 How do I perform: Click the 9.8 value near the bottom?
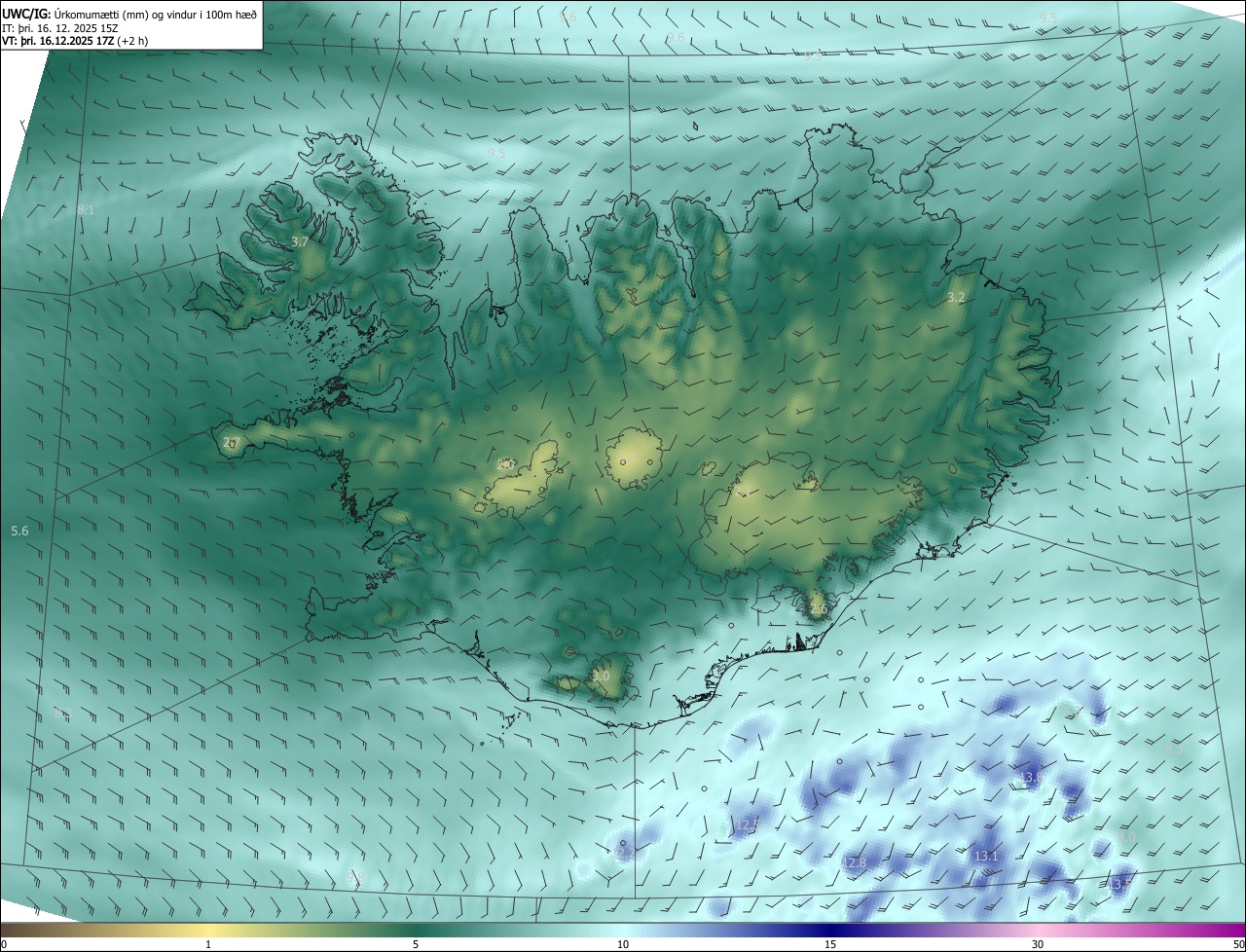point(355,877)
